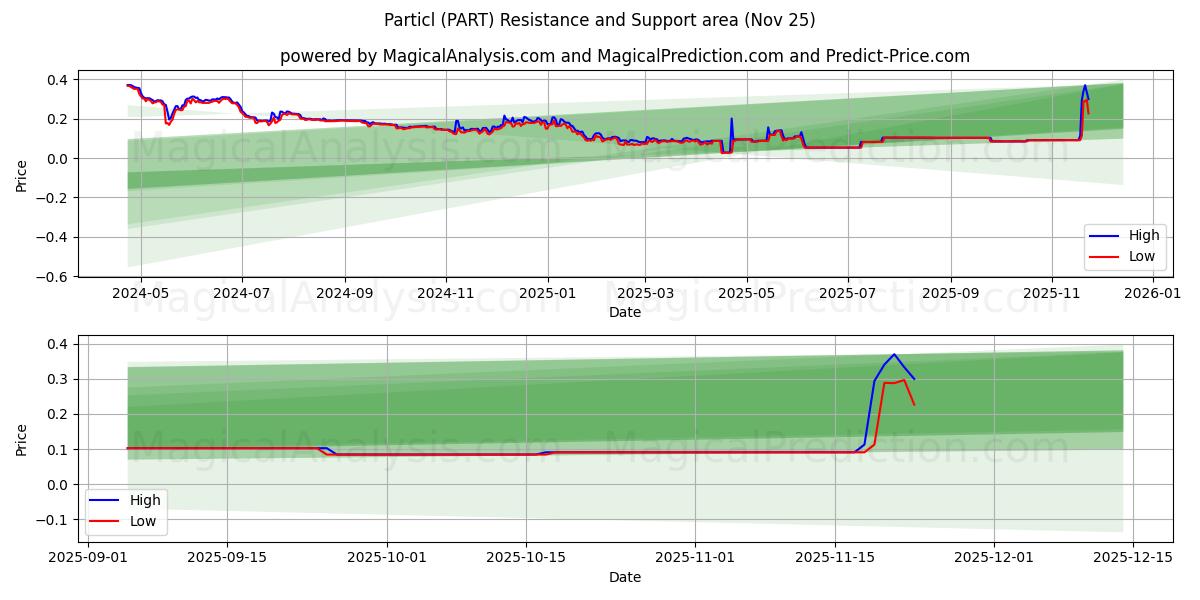Viewport: 1200px width, 600px height.
Task: Click the peak of the blue line in bottom chart
Action: pos(893,355)
